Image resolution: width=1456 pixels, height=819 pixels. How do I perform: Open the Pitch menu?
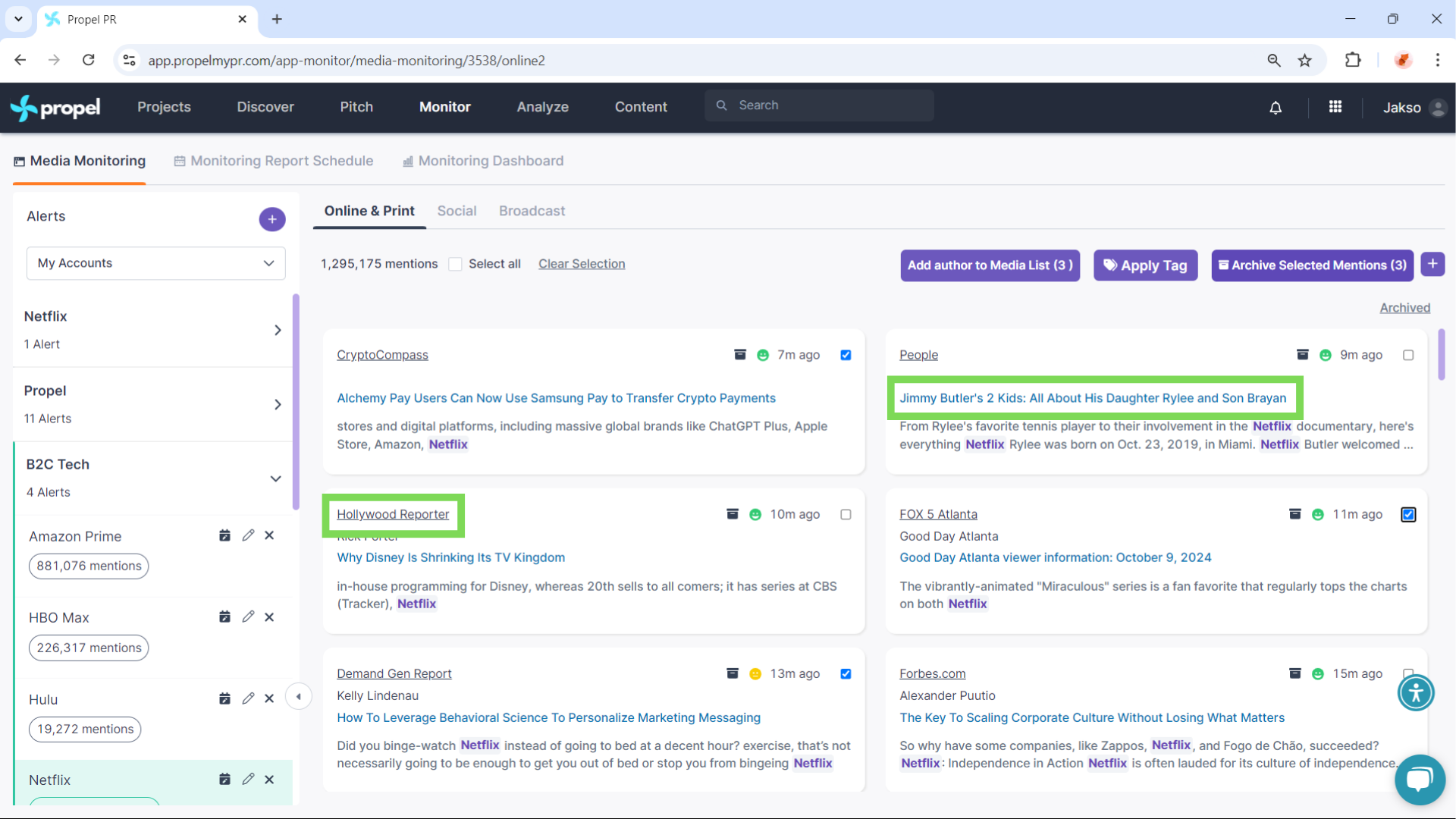coord(356,107)
